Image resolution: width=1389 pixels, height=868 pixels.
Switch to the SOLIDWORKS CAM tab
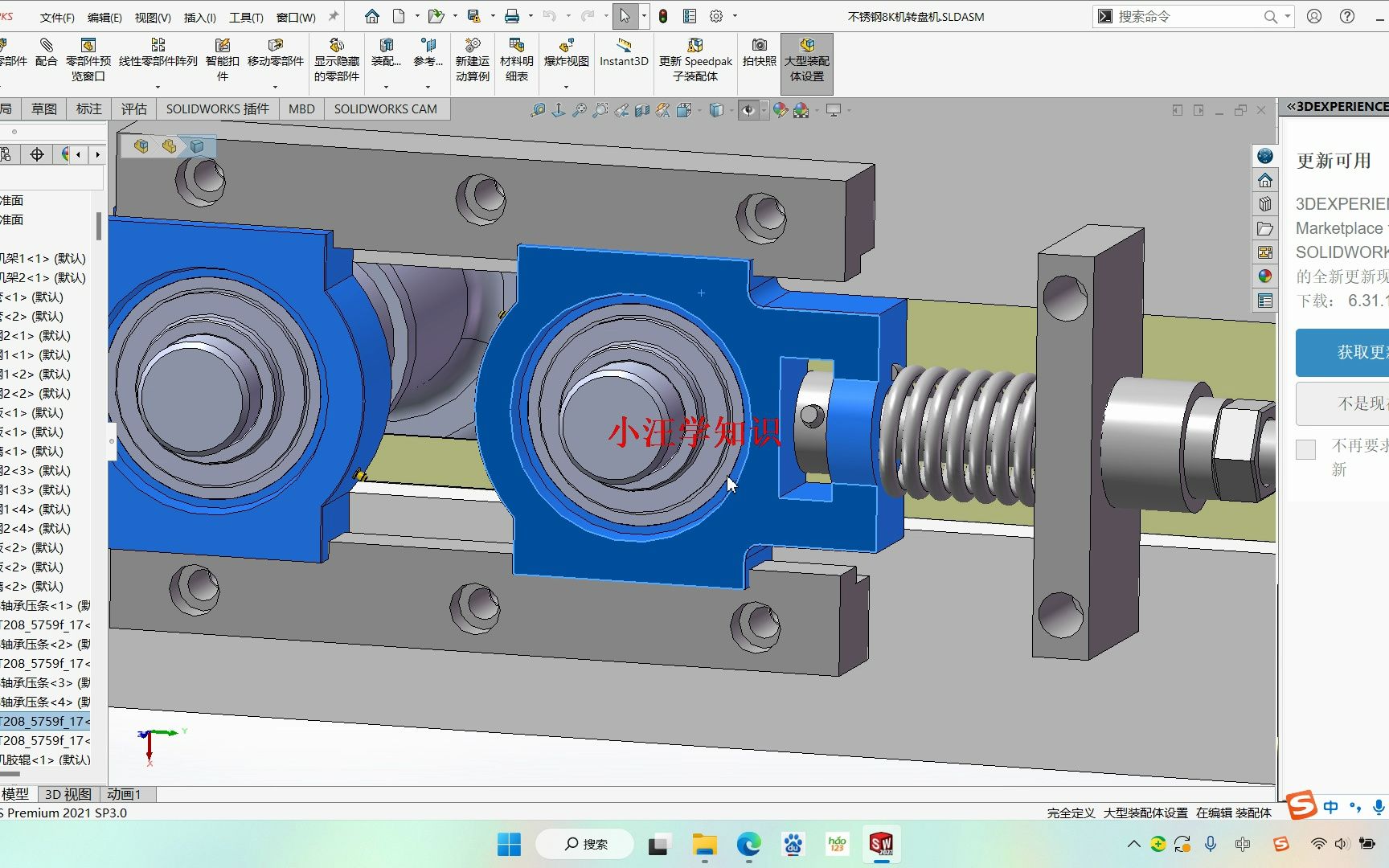(x=386, y=108)
